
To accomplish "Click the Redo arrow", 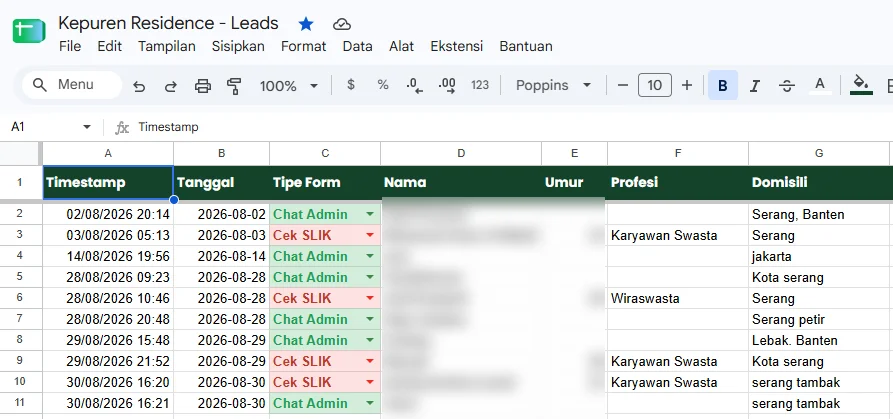I will point(170,86).
